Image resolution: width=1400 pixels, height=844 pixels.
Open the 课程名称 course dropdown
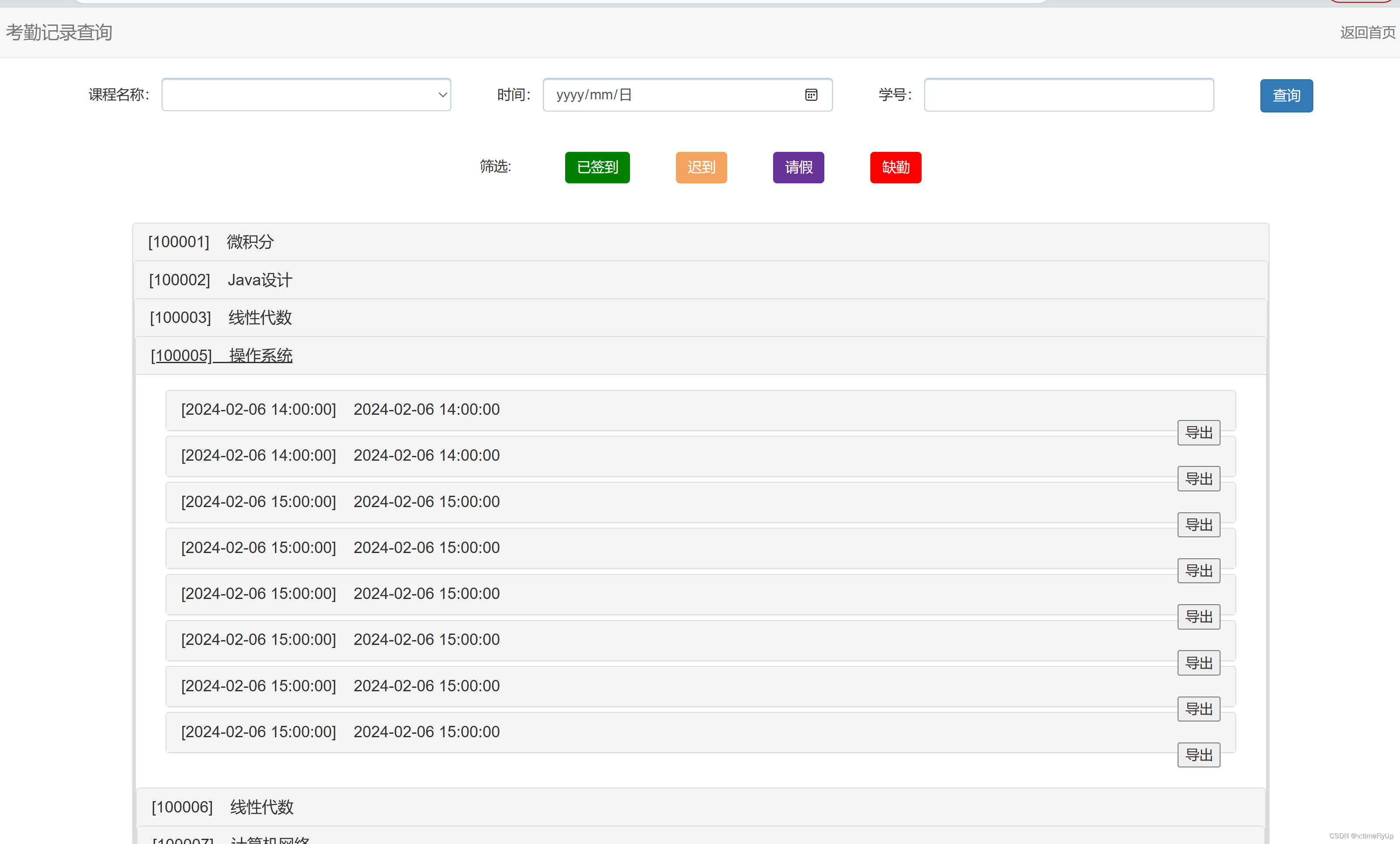click(306, 95)
